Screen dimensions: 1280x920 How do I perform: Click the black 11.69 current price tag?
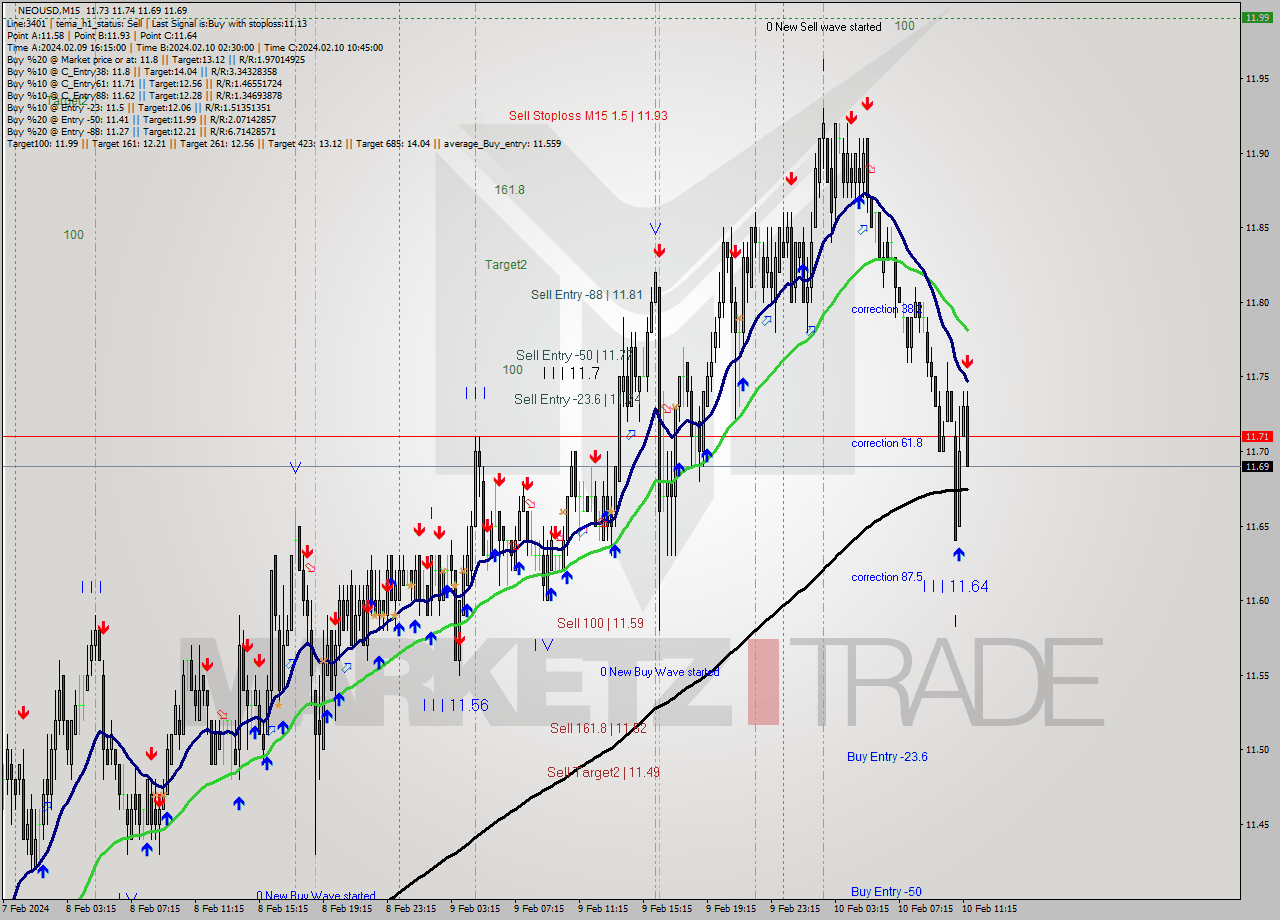pos(1256,466)
